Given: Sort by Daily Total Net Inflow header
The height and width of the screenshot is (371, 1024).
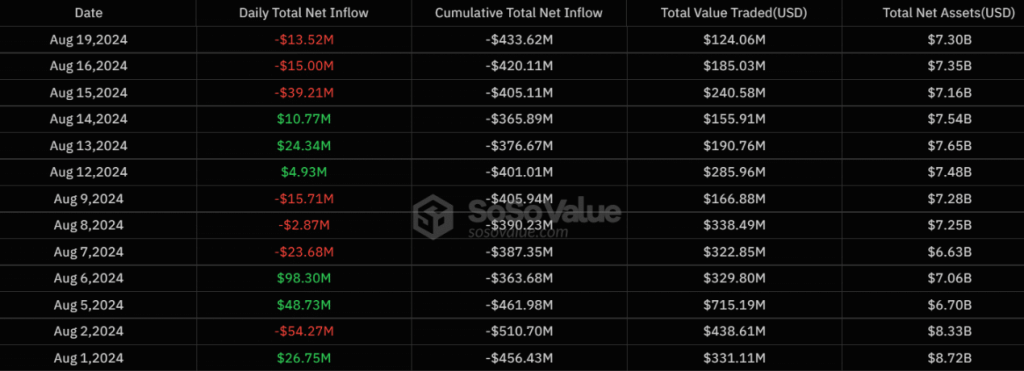Looking at the screenshot, I should 304,12.
